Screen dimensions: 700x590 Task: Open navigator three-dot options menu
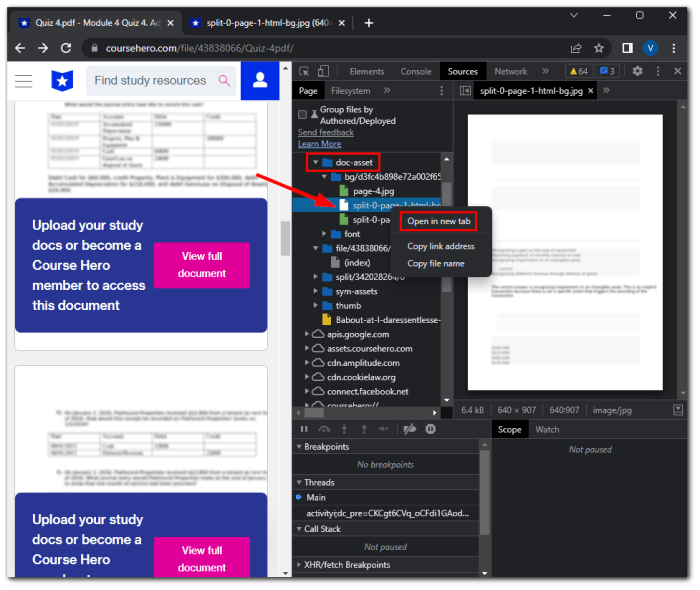[x=442, y=91]
